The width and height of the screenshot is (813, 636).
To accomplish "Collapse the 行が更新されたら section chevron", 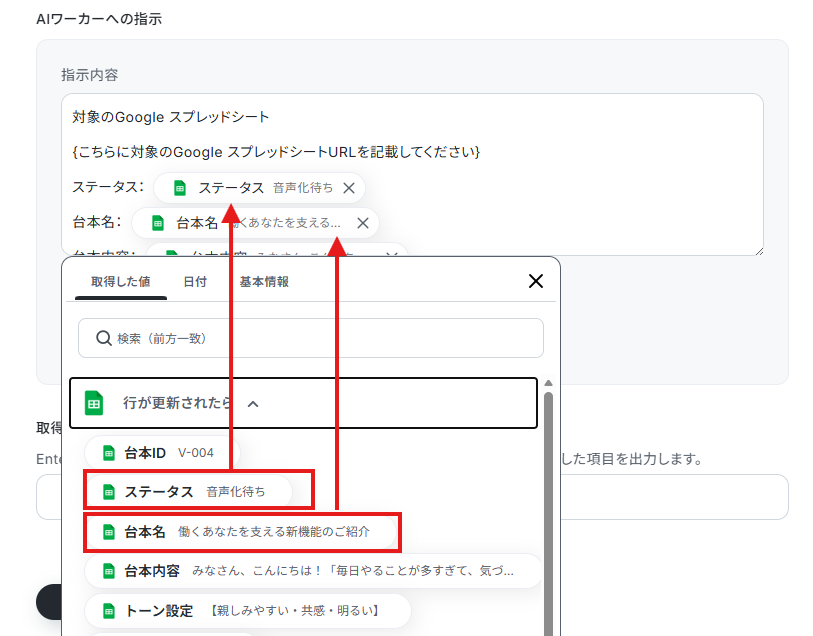I will 253,404.
